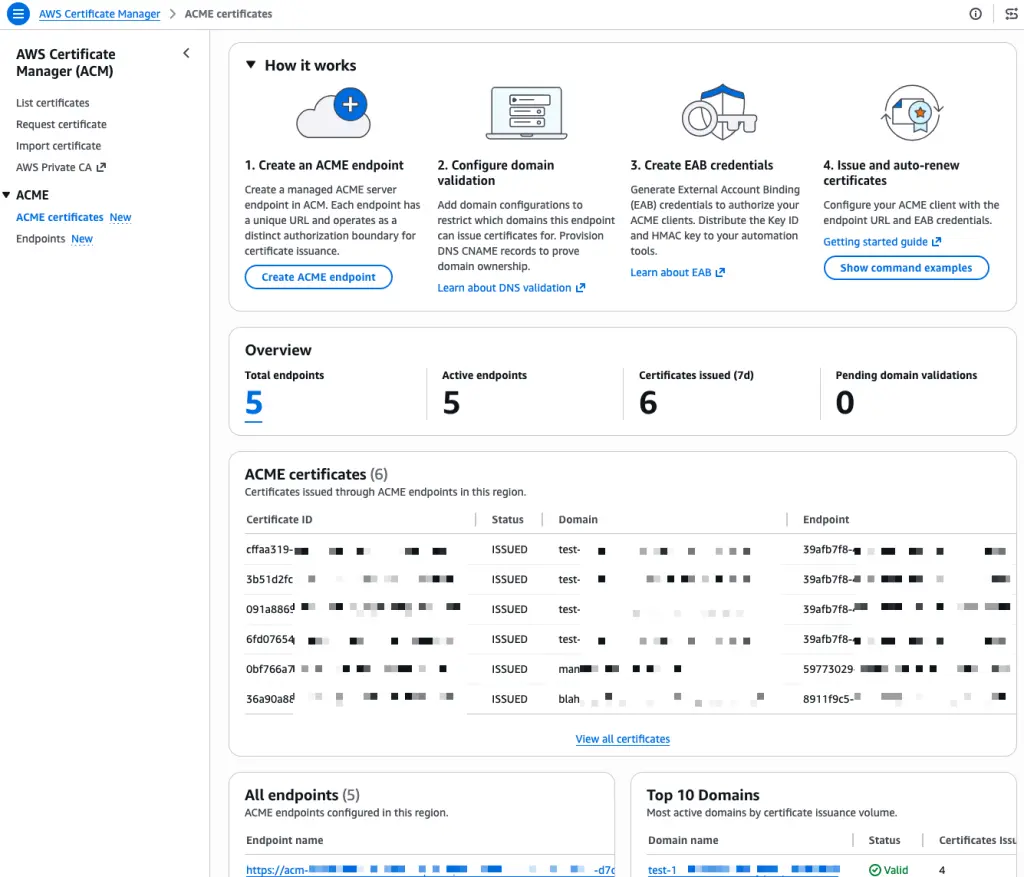Open the https://acm- endpoint link
This screenshot has height=877, width=1024.
430,870
